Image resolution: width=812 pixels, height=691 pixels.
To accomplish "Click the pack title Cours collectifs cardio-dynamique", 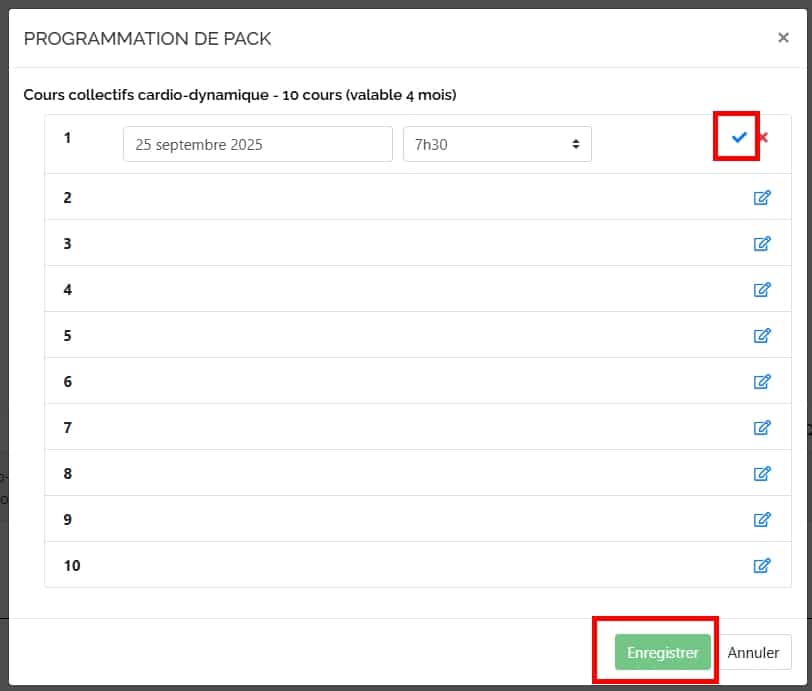I will 239,96.
